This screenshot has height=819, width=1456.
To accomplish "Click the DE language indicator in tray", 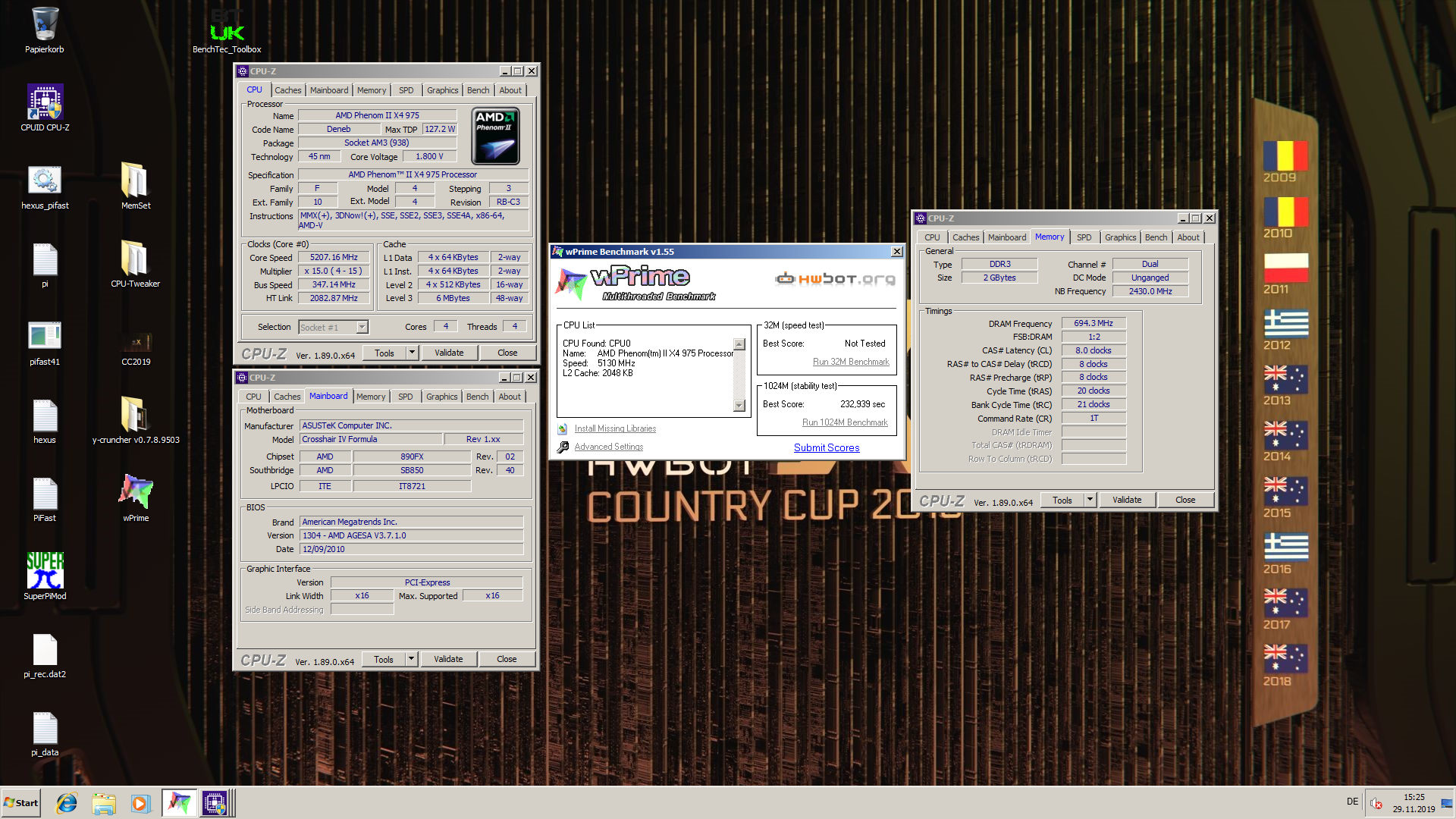I will tap(1352, 802).
